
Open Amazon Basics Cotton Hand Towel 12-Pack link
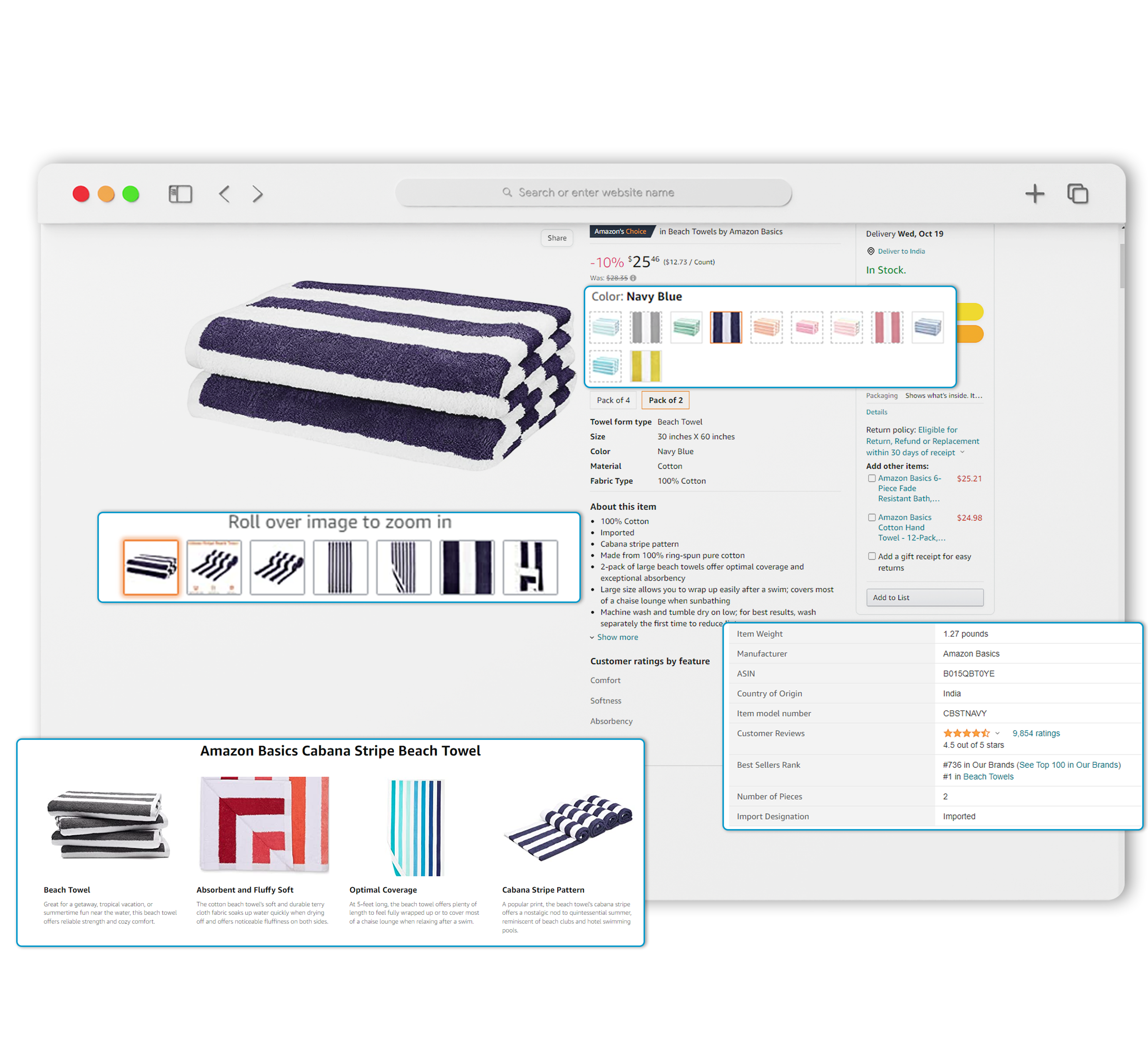pyautogui.click(x=911, y=527)
